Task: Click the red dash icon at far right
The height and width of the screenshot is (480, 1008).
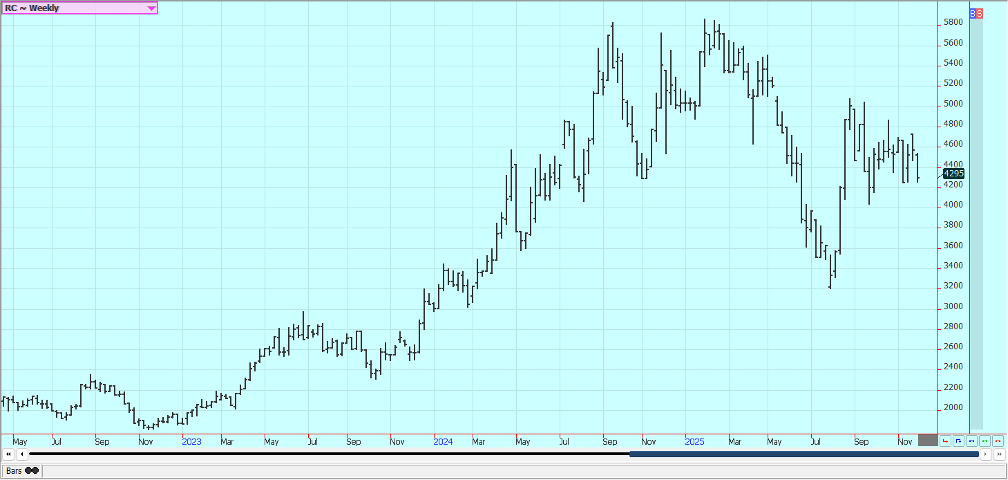Action: pyautogui.click(x=997, y=440)
